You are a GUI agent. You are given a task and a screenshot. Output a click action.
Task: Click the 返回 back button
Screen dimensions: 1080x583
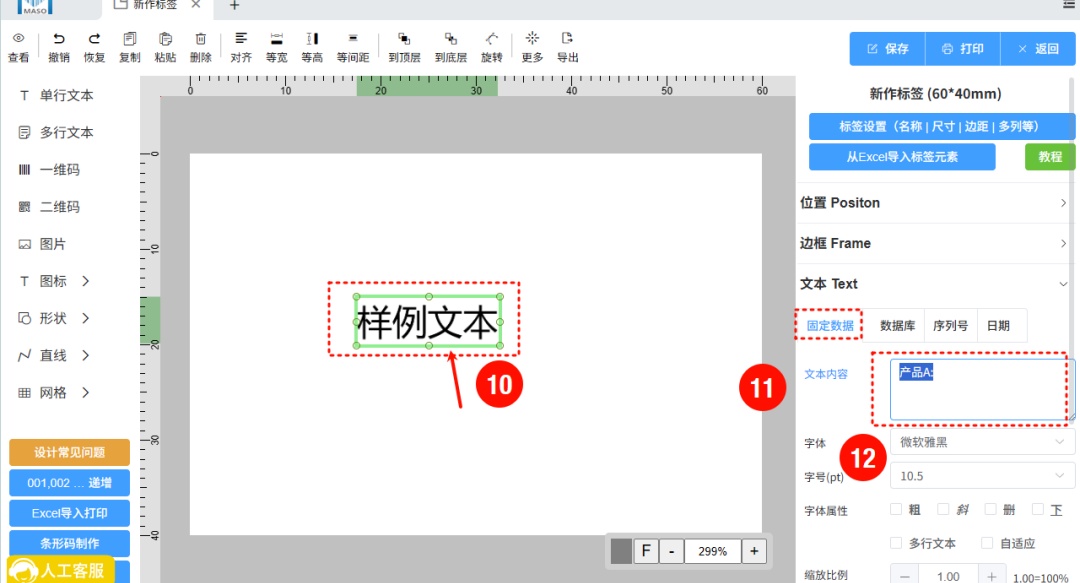point(1038,49)
